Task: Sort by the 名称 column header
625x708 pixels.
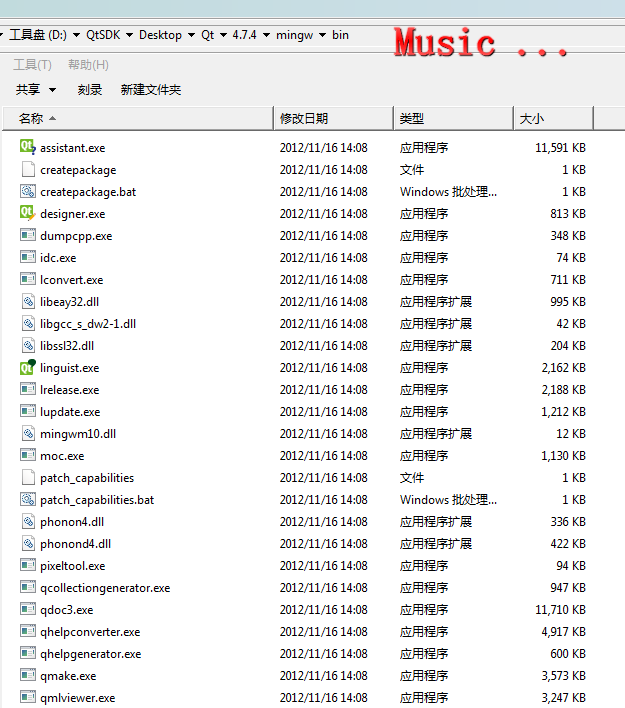Action: pos(138,119)
